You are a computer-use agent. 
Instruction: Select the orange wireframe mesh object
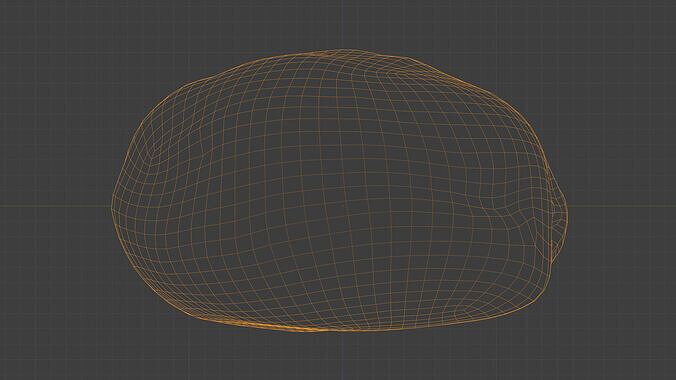point(339,190)
